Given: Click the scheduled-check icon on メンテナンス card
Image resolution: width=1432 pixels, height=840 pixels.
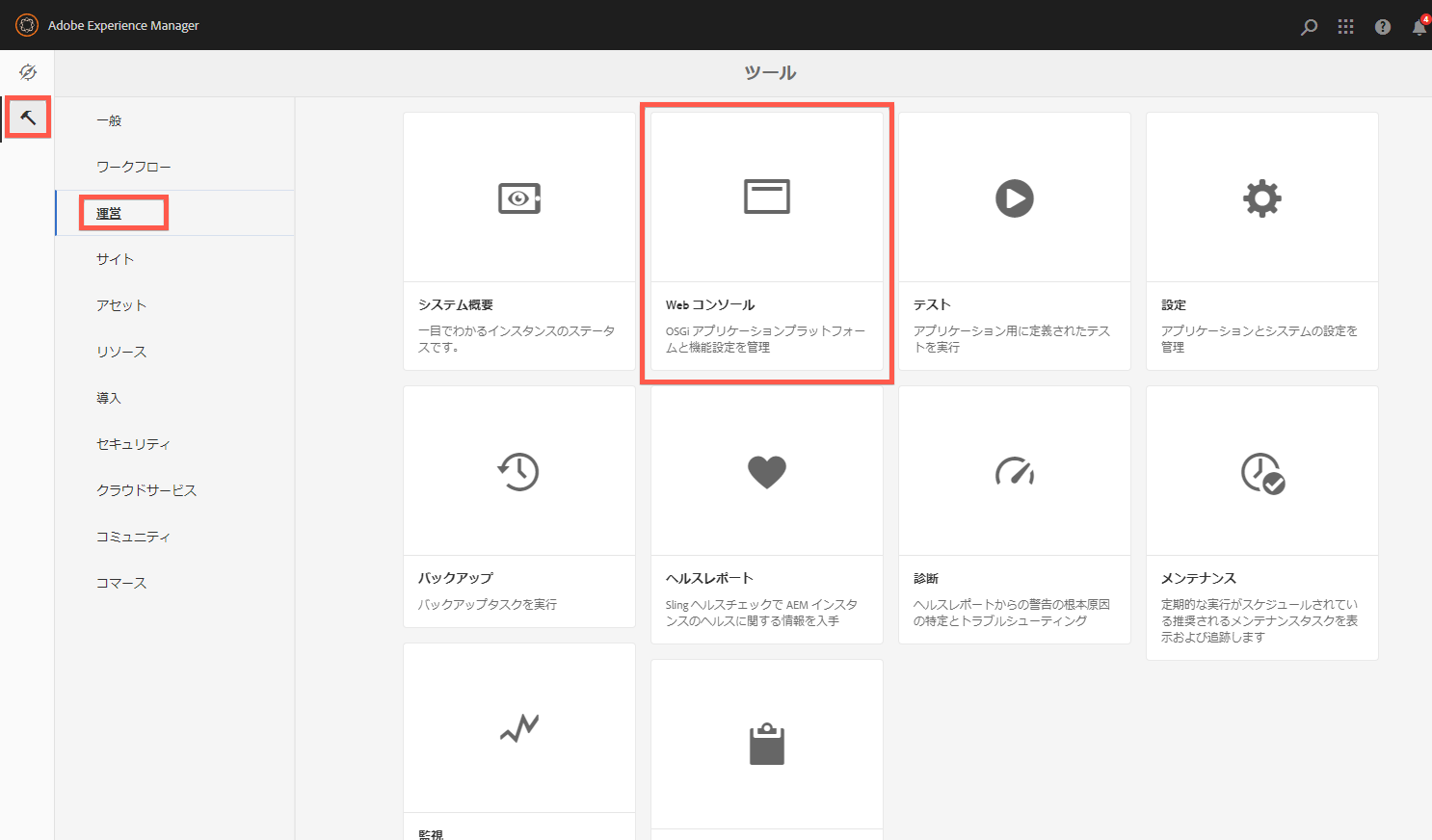Looking at the screenshot, I should click(x=1261, y=470).
